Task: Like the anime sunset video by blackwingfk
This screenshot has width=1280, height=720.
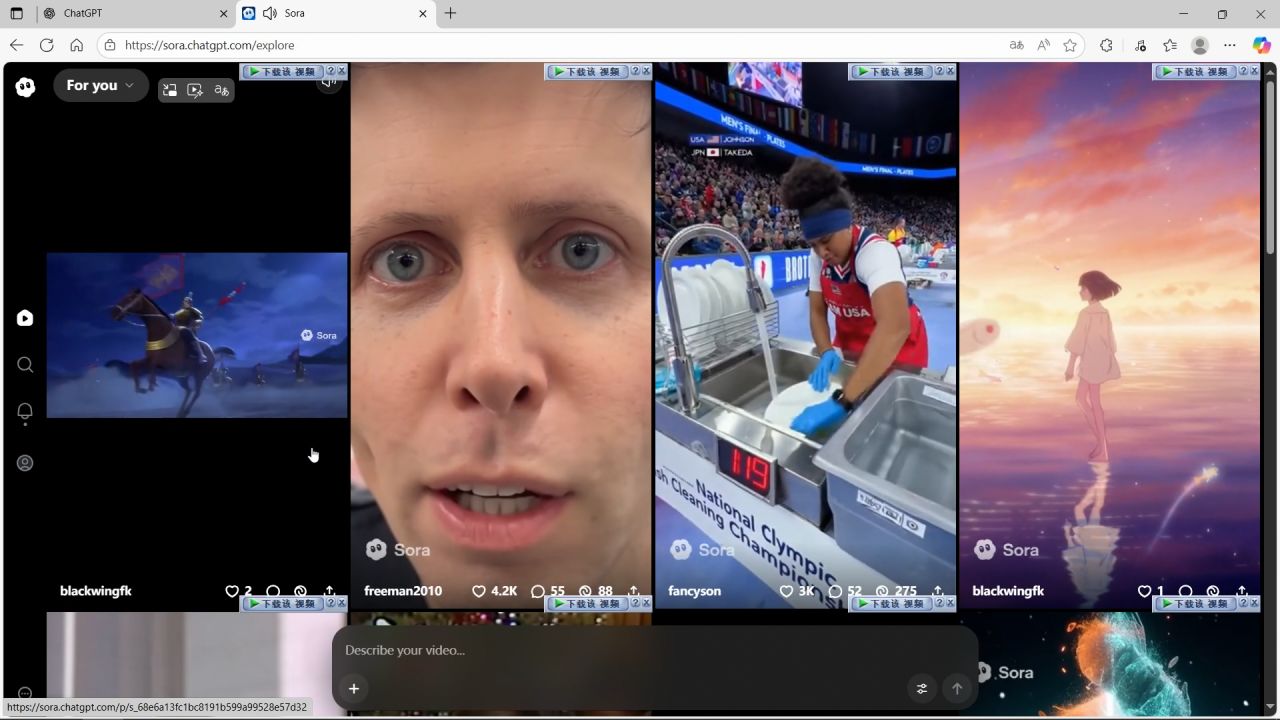Action: point(1145,591)
